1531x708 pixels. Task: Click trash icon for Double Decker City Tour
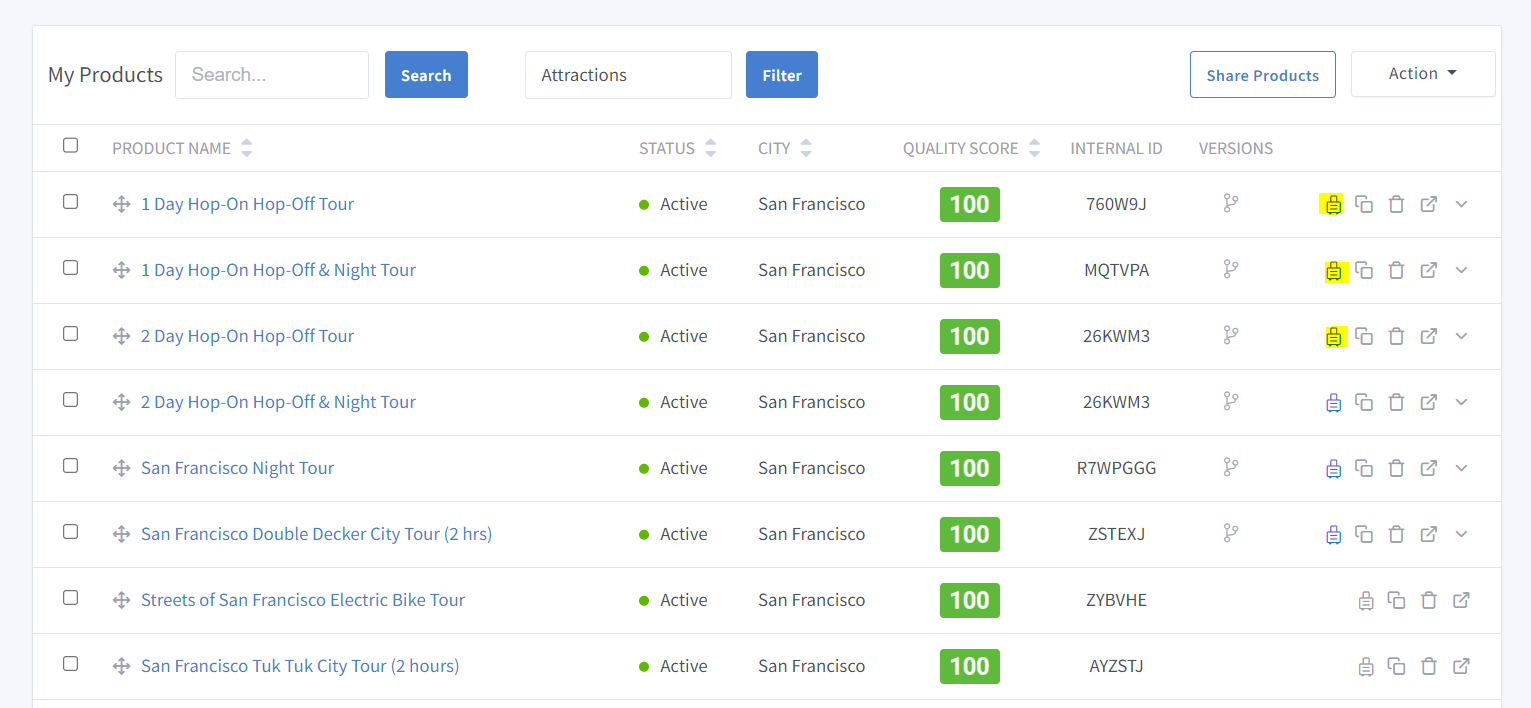click(1397, 534)
